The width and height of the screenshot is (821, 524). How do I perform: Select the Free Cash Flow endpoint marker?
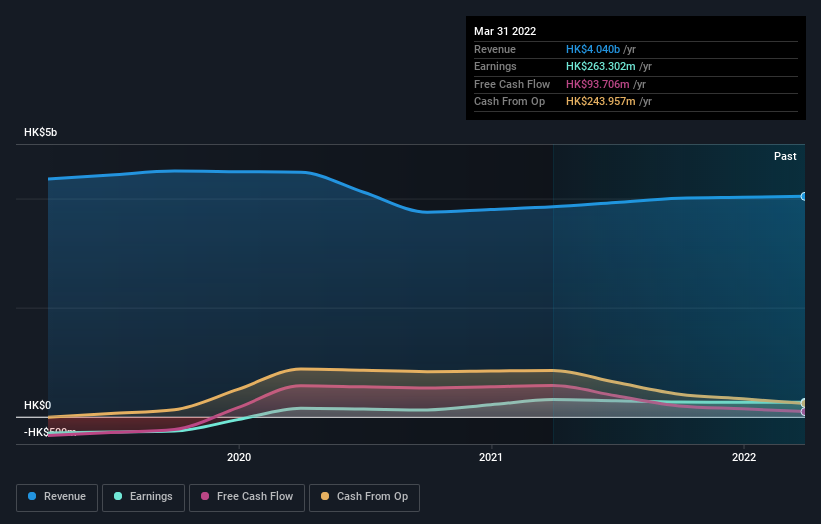pyautogui.click(x=804, y=412)
